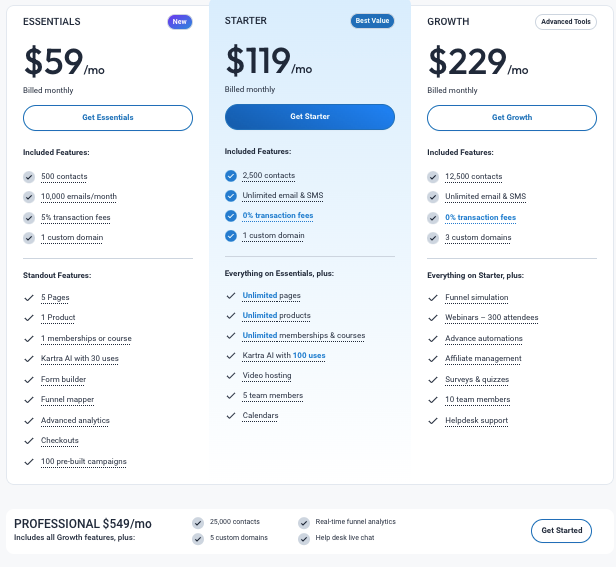Screen dimensions: 616x567
Task: Click Get Started for Professional plan
Action: 561,530
